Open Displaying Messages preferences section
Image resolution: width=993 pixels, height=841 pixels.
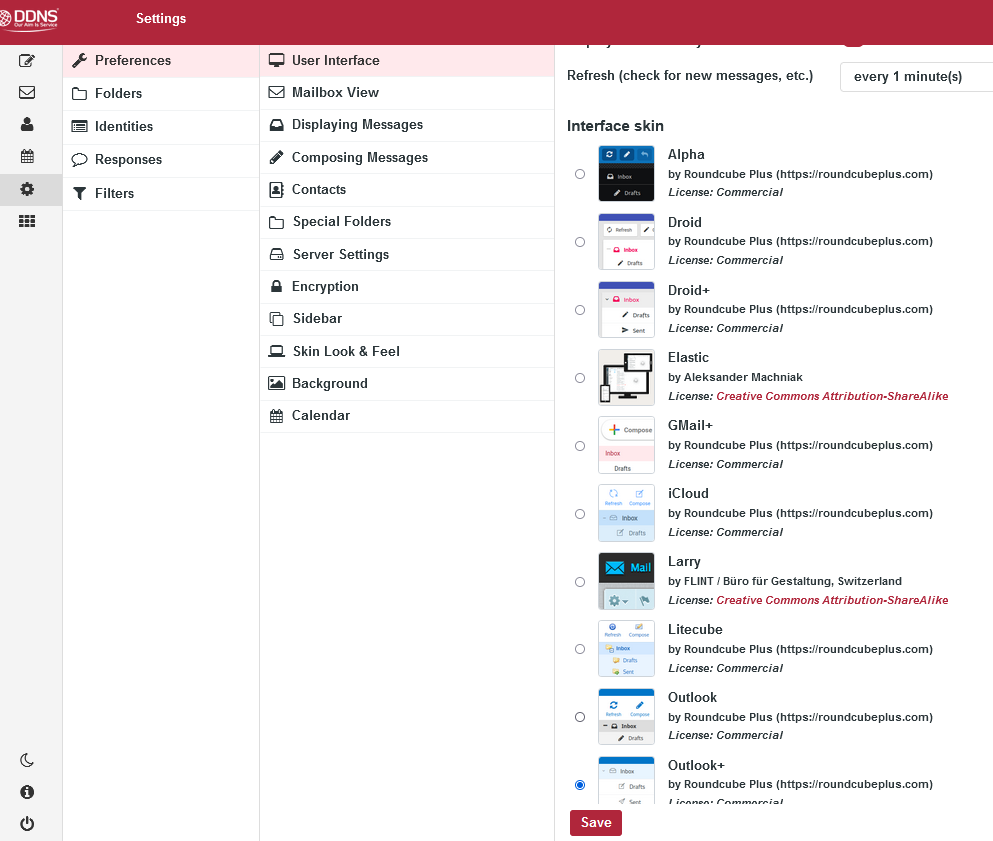point(407,125)
